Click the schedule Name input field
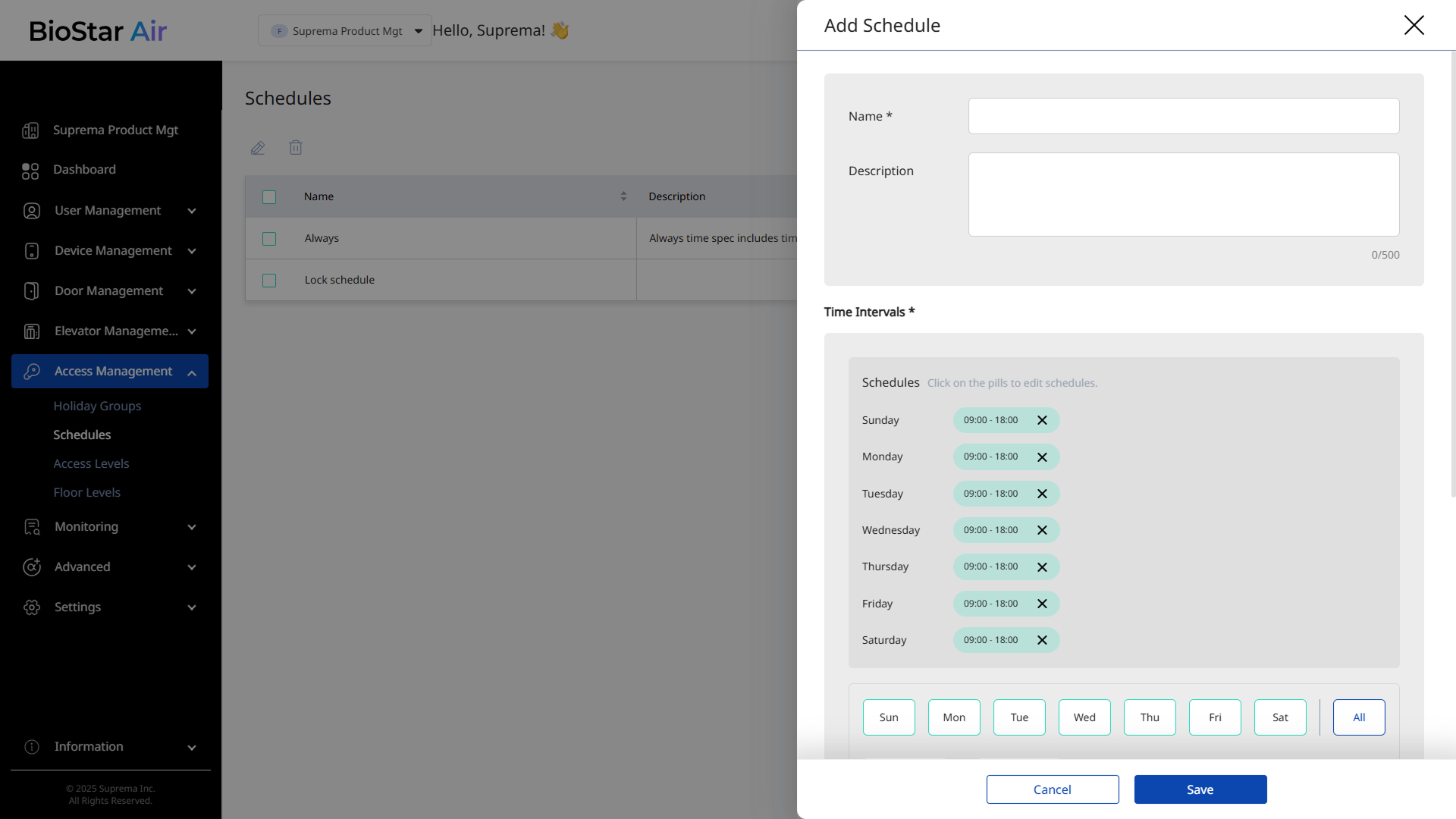This screenshot has width=1456, height=819. coord(1183,116)
